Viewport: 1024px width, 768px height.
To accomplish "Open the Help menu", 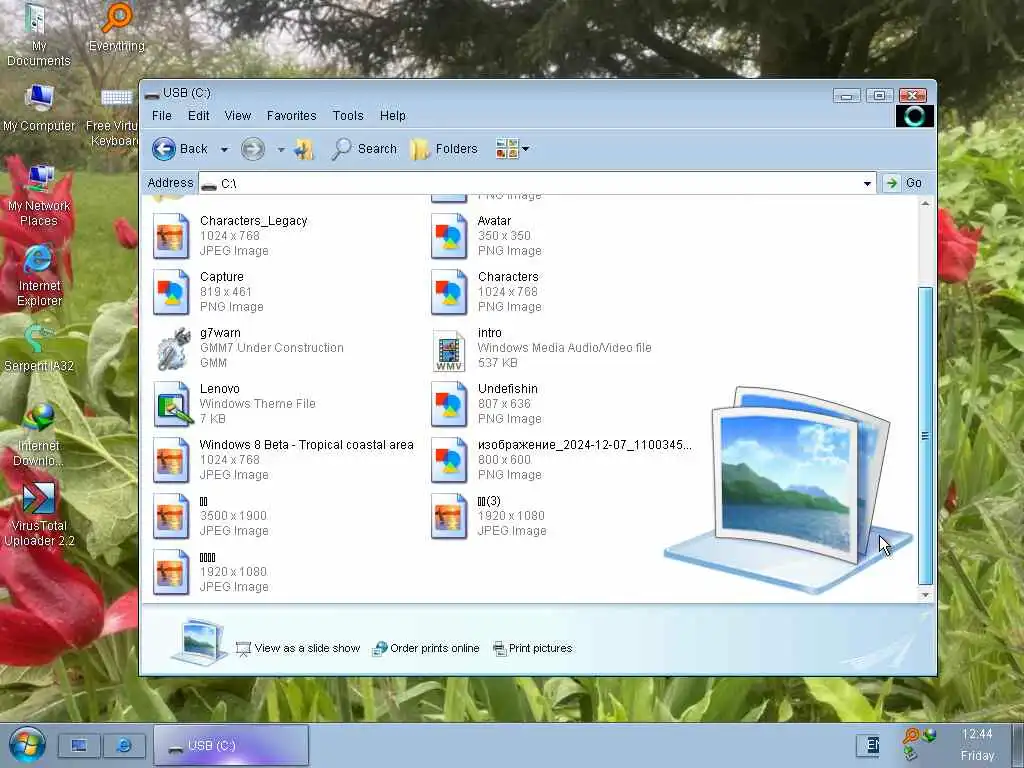I will [x=392, y=116].
